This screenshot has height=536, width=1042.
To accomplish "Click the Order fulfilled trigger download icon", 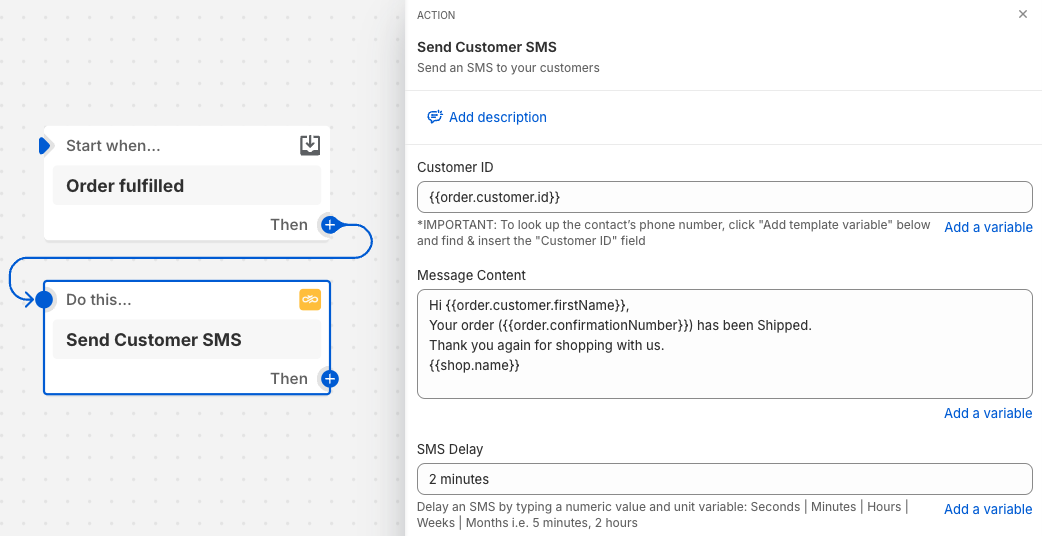I will point(310,145).
